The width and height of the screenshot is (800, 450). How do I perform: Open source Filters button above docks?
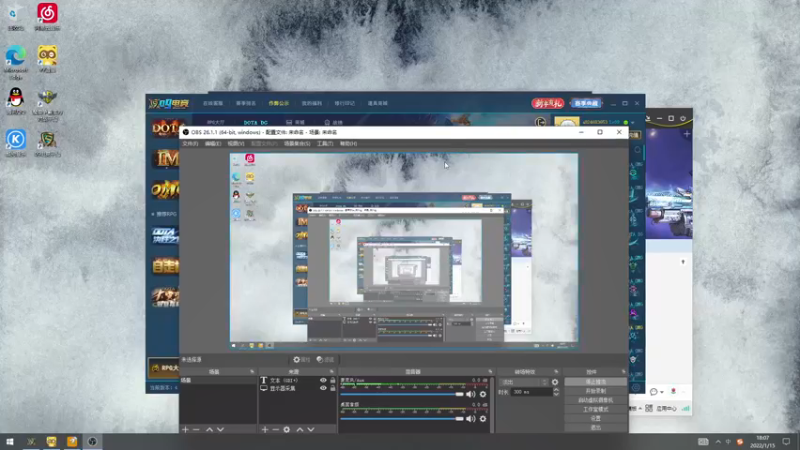(325, 360)
